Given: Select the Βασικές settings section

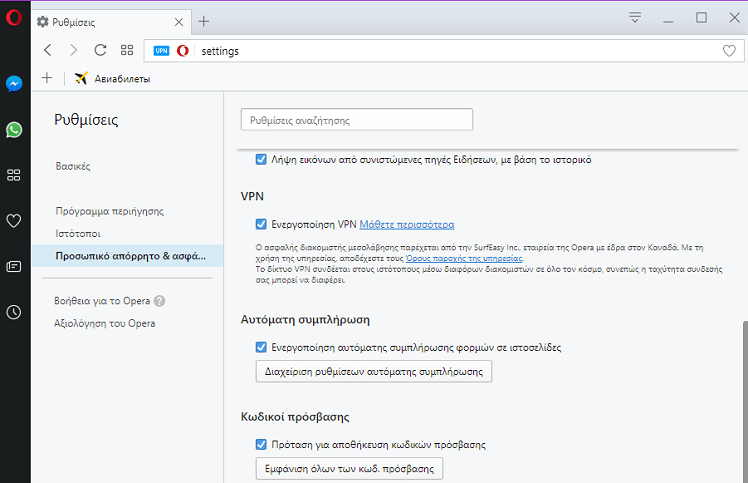Looking at the screenshot, I should click(73, 166).
